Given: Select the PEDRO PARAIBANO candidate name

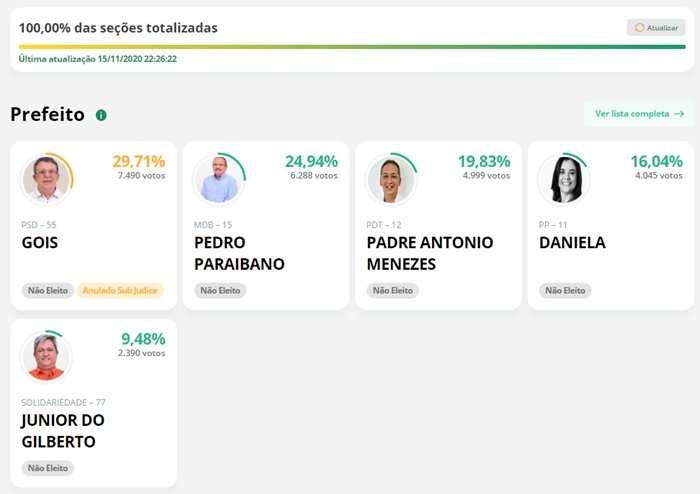Looking at the screenshot, I should point(239,253).
